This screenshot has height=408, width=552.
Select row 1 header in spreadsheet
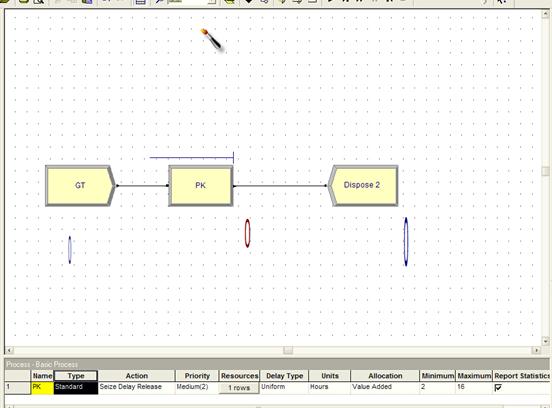click(18, 387)
